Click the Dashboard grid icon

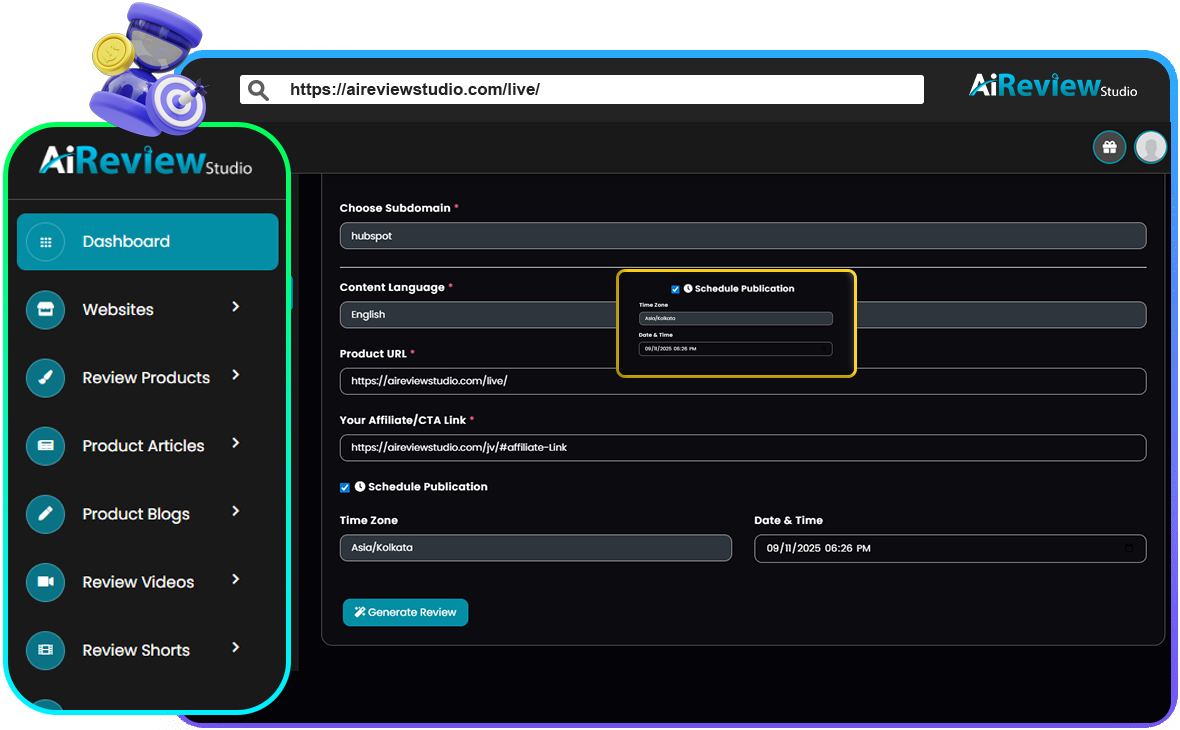45,242
